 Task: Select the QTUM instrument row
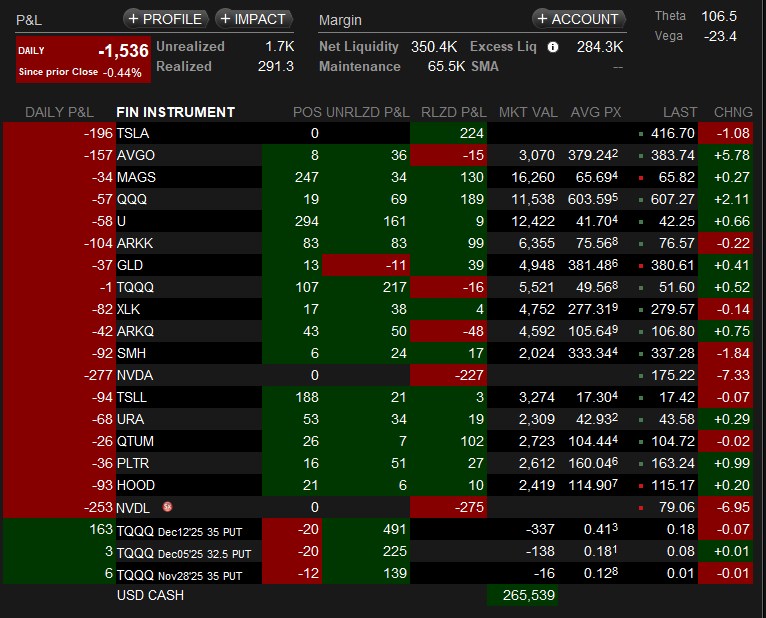(x=378, y=441)
